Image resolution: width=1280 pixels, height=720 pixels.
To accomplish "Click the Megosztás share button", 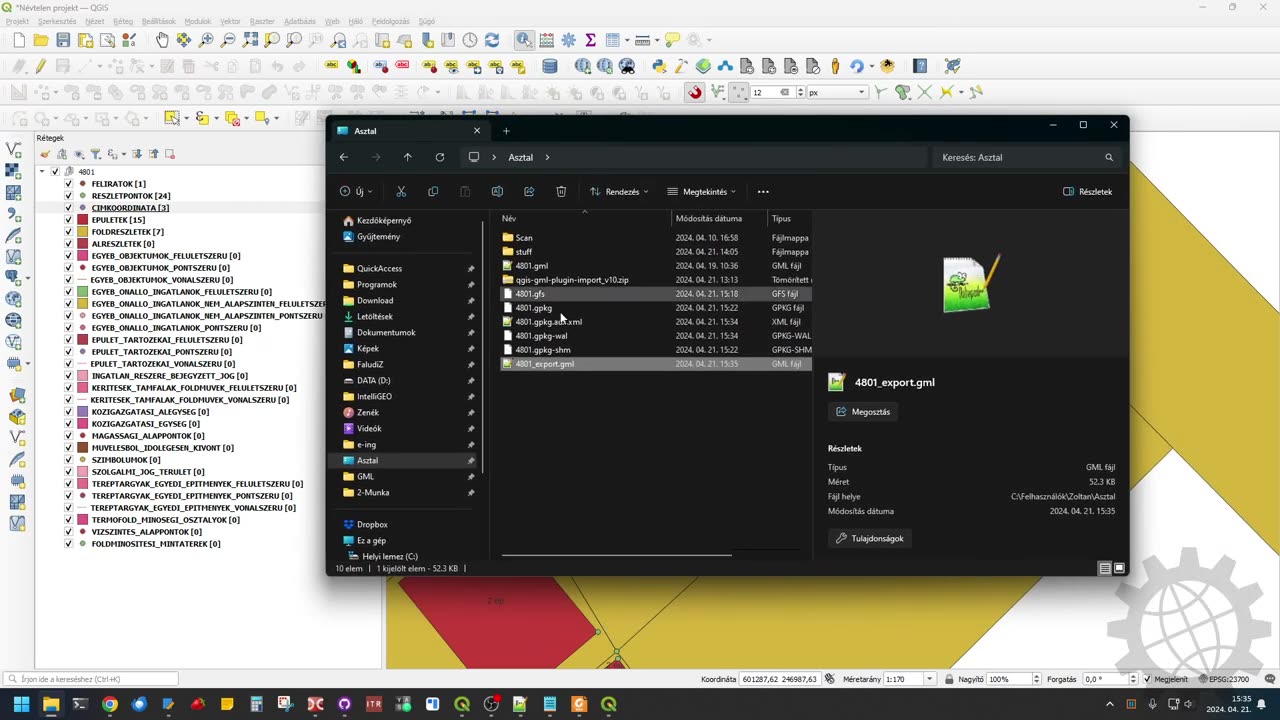I will pos(863,411).
